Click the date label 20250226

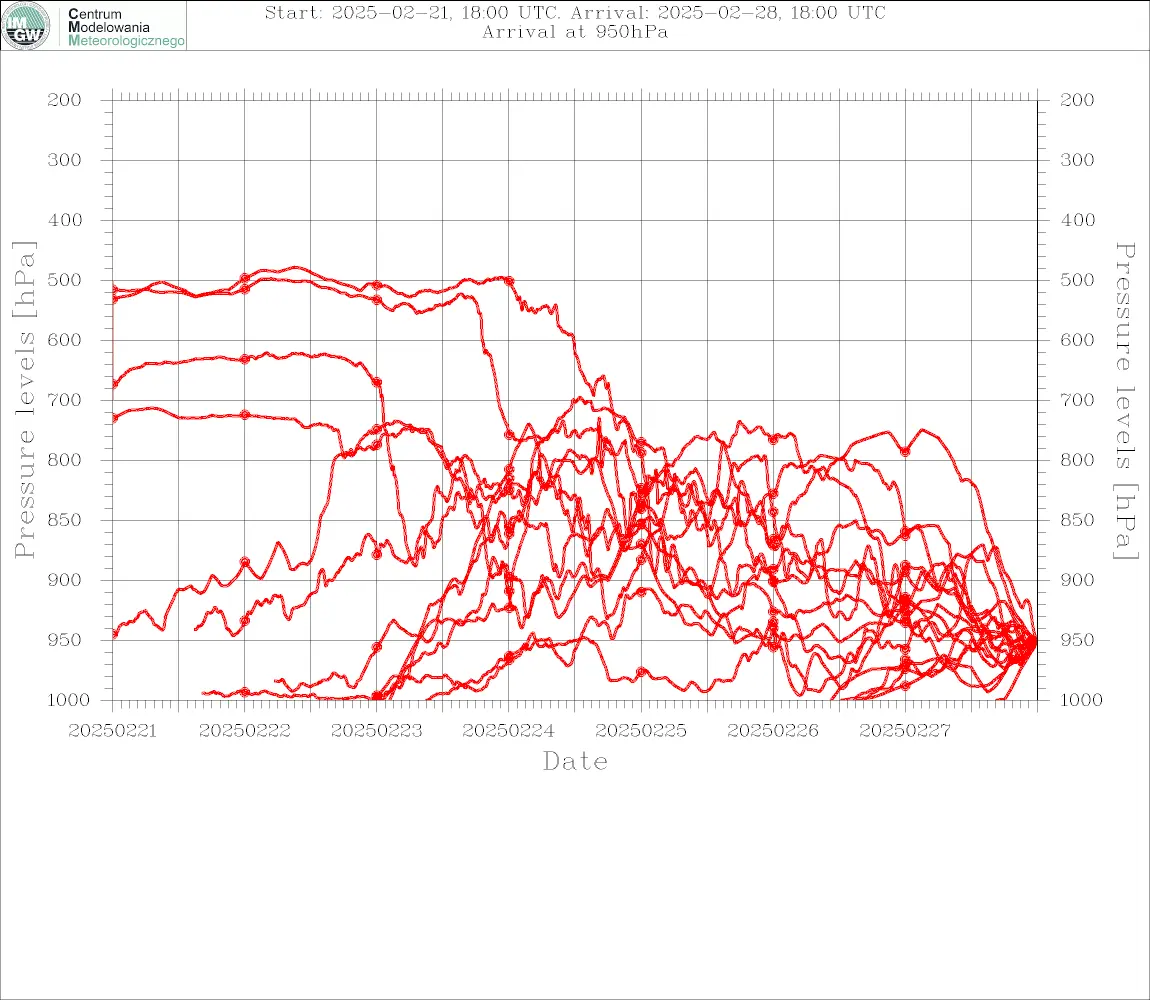tap(773, 731)
